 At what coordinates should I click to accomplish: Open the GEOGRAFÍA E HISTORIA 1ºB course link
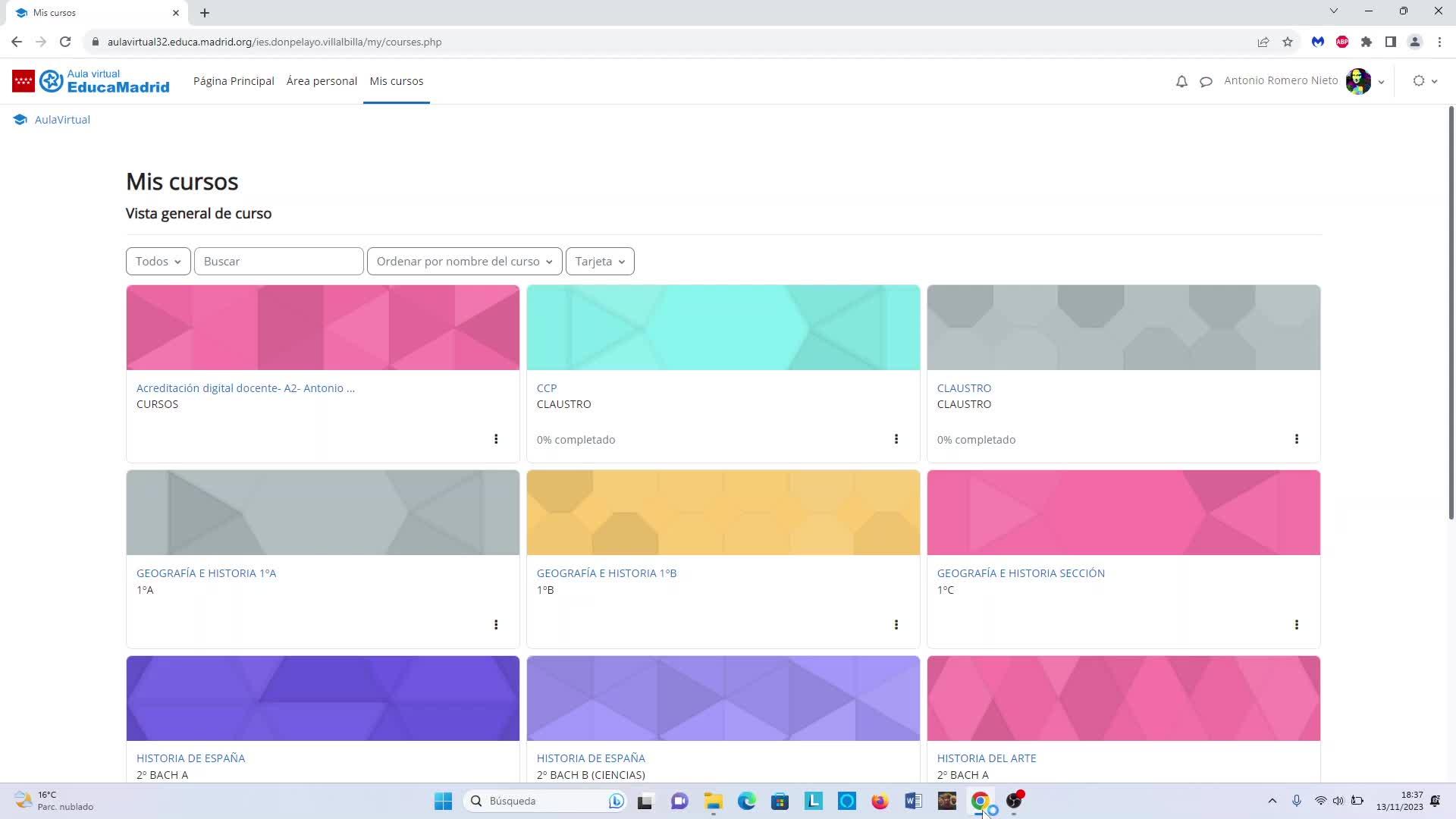point(607,573)
